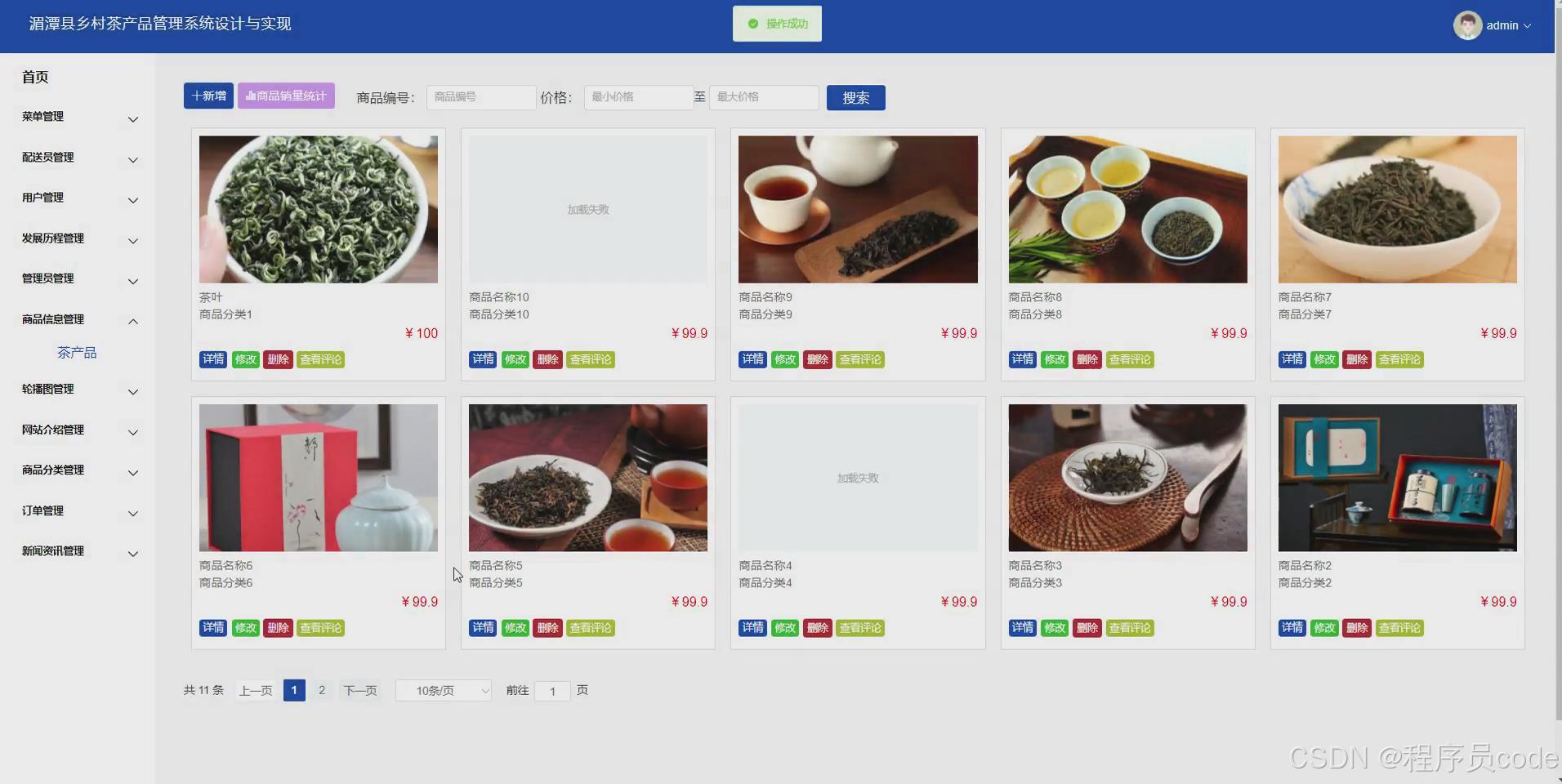Click the 商品名称3 product image
The width and height of the screenshot is (1562, 784).
coord(1127,478)
